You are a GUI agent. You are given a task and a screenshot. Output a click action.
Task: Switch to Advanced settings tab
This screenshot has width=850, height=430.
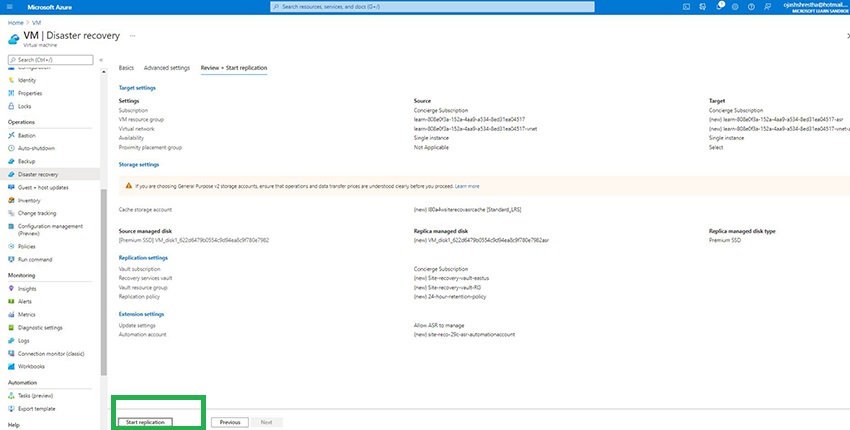pyautogui.click(x=167, y=68)
